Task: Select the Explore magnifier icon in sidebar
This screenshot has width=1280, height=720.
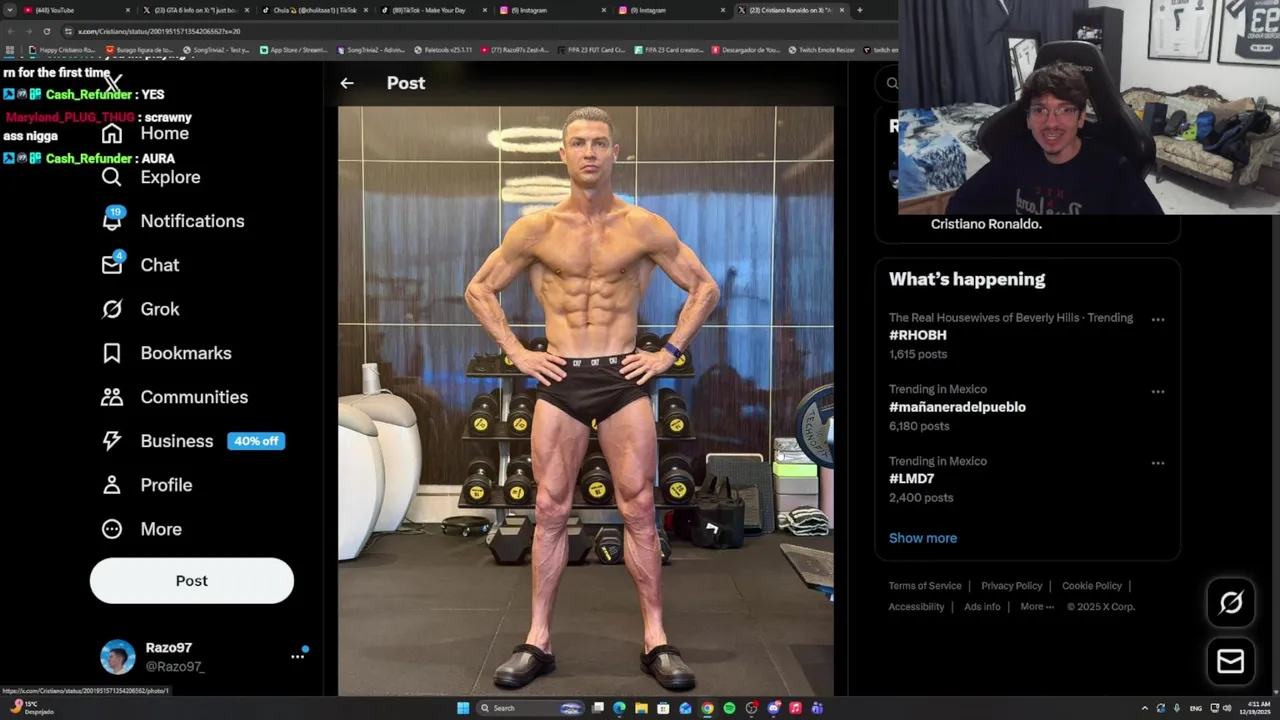Action: point(112,177)
